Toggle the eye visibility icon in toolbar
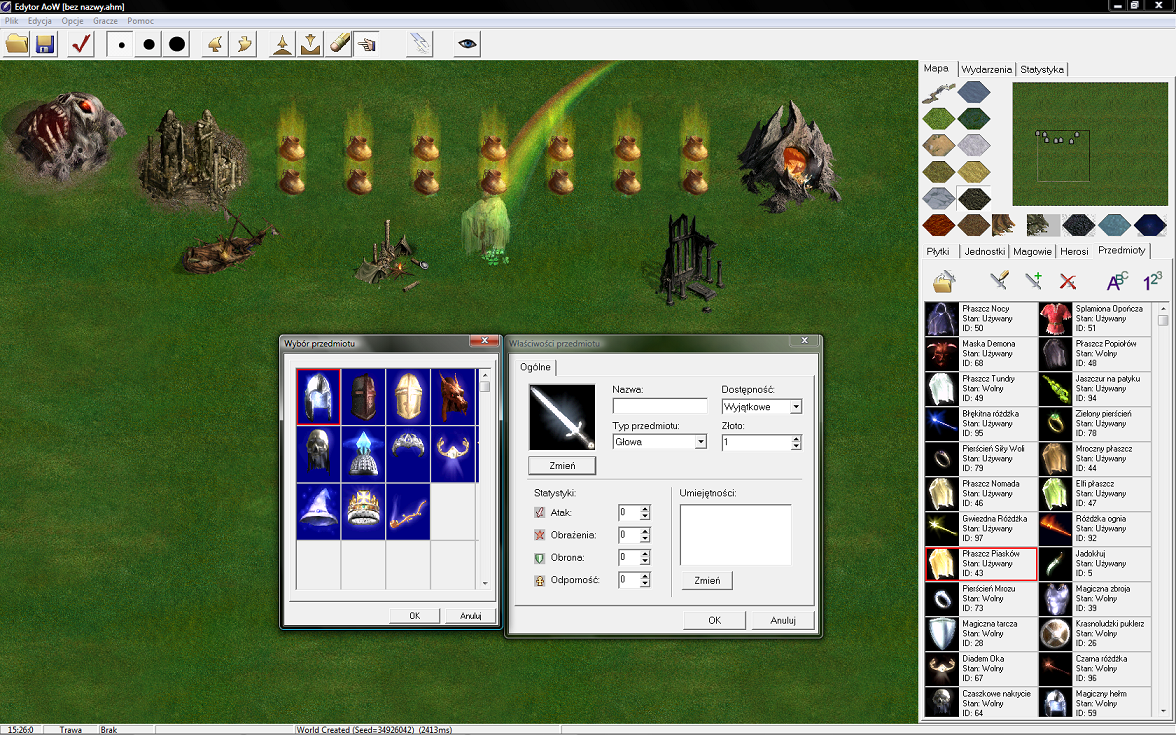 [467, 44]
